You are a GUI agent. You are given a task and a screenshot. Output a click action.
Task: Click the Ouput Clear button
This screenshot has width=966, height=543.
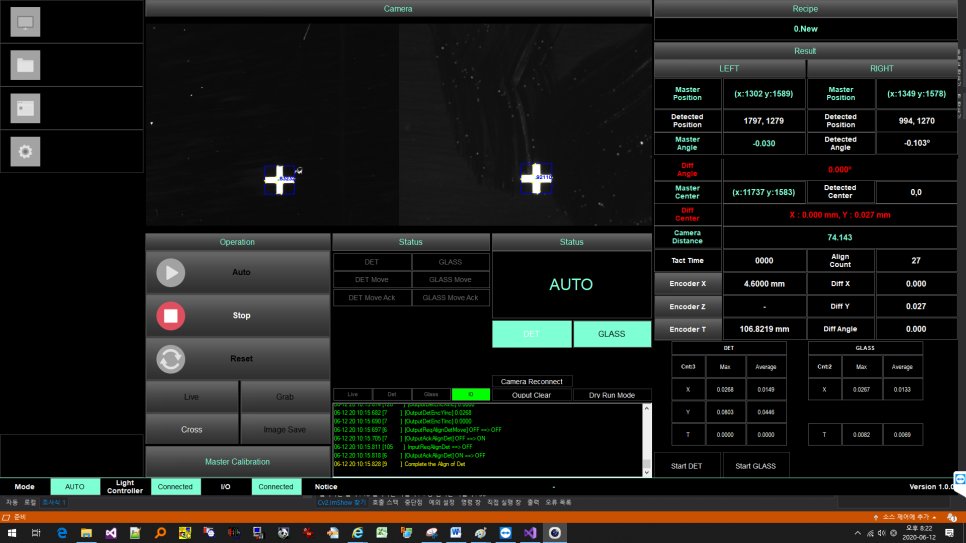532,395
